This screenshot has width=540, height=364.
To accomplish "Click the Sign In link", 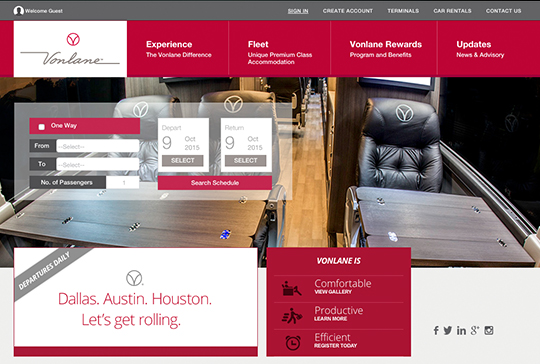I will tap(298, 11).
